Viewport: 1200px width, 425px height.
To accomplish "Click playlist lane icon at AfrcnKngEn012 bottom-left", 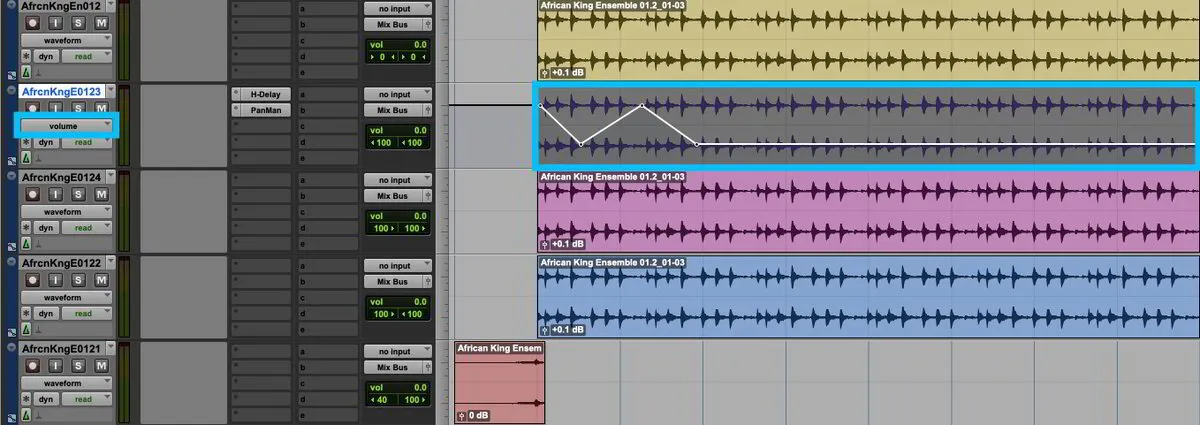I will [x=12, y=73].
